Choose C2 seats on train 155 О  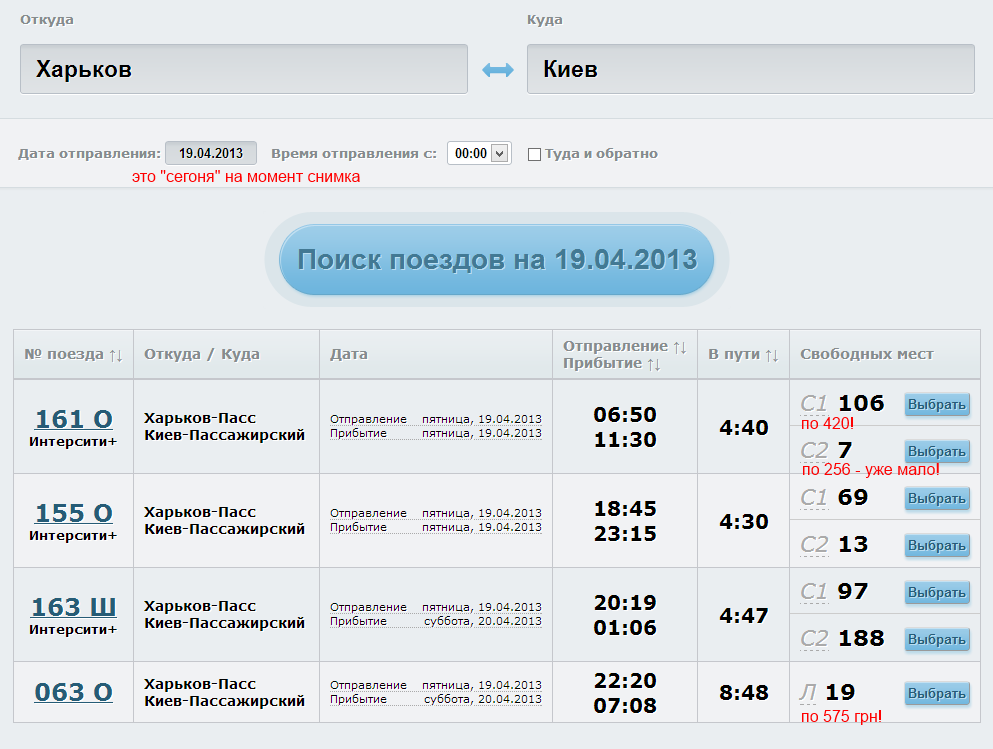coord(937,545)
